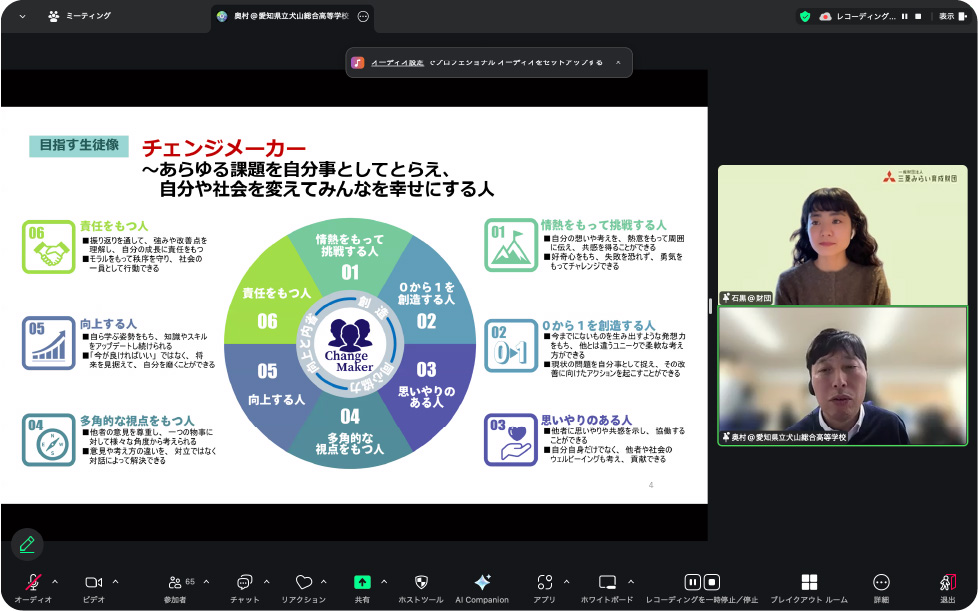Click the green annotation pencil button
Screen dimensions: 978x611
pyautogui.click(x=27, y=544)
